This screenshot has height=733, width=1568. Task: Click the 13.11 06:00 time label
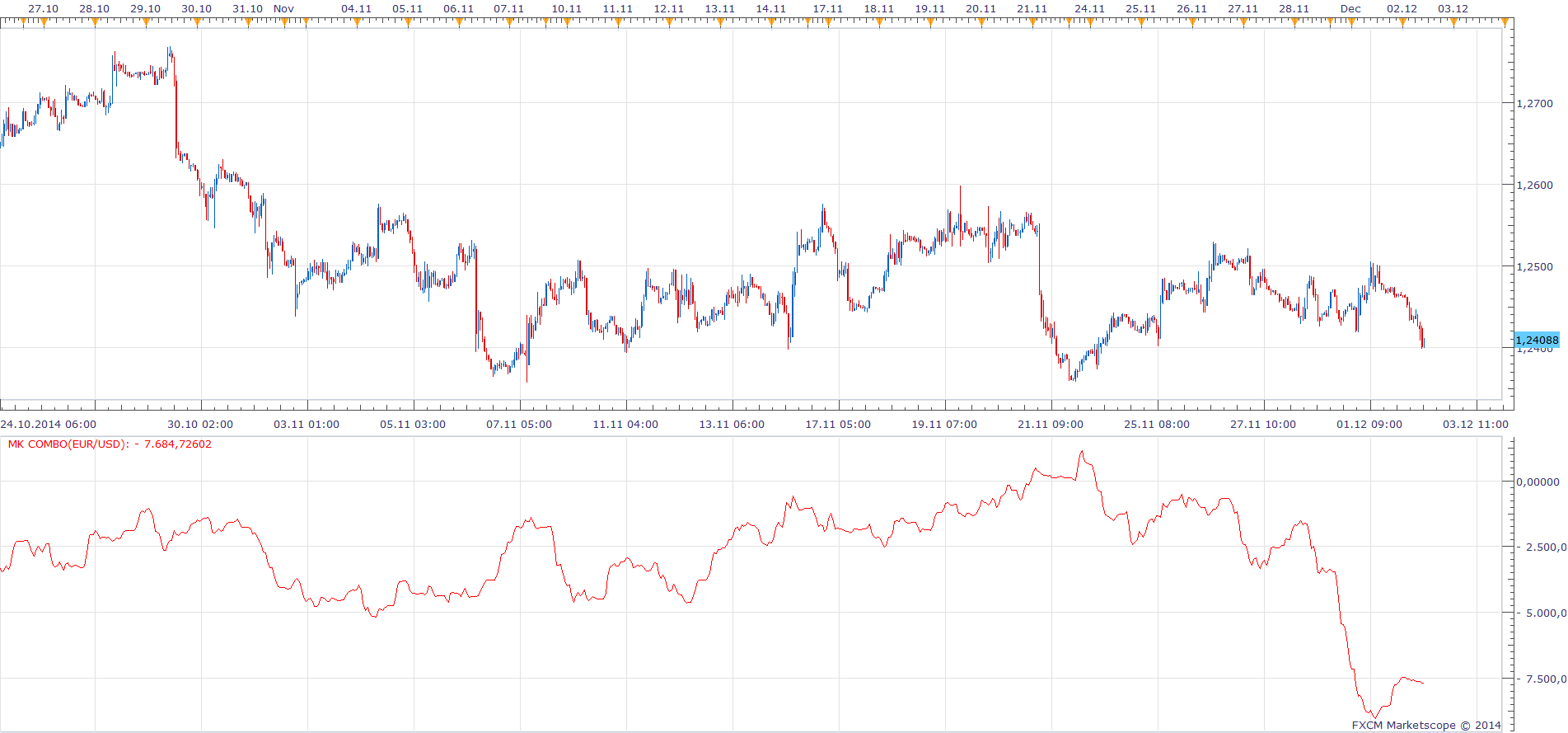point(732,425)
